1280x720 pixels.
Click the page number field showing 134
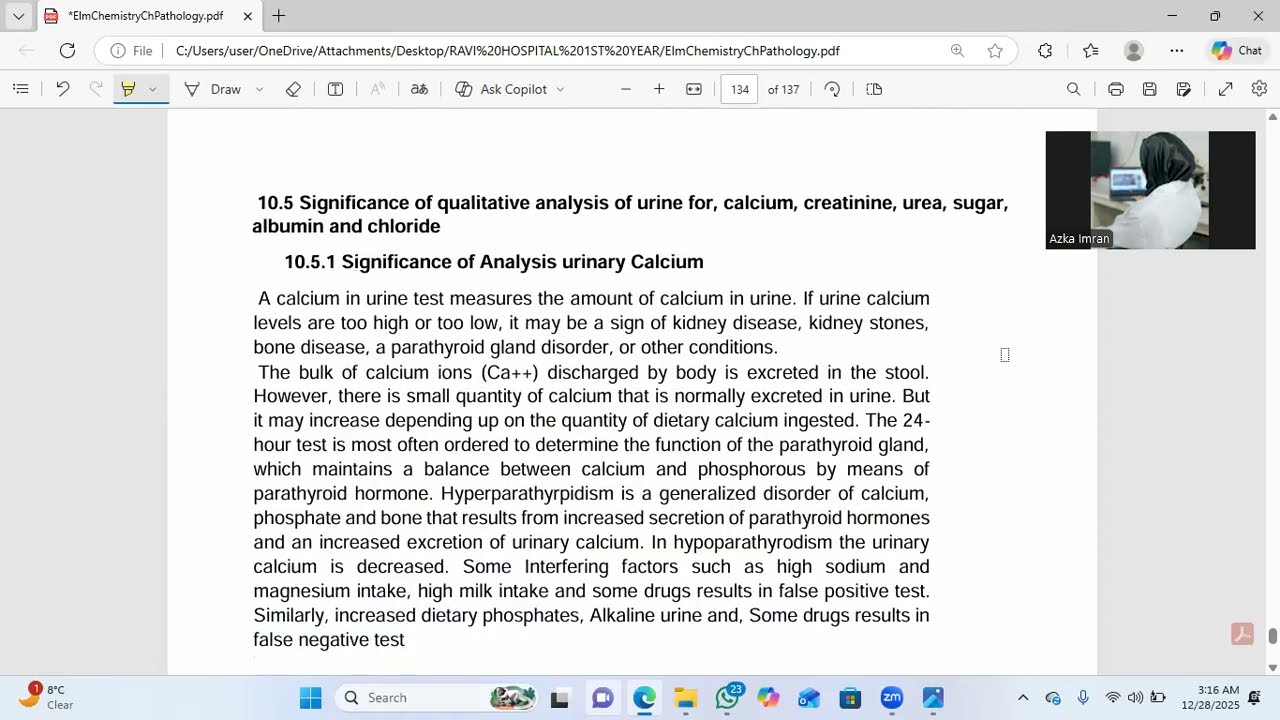[x=740, y=89]
